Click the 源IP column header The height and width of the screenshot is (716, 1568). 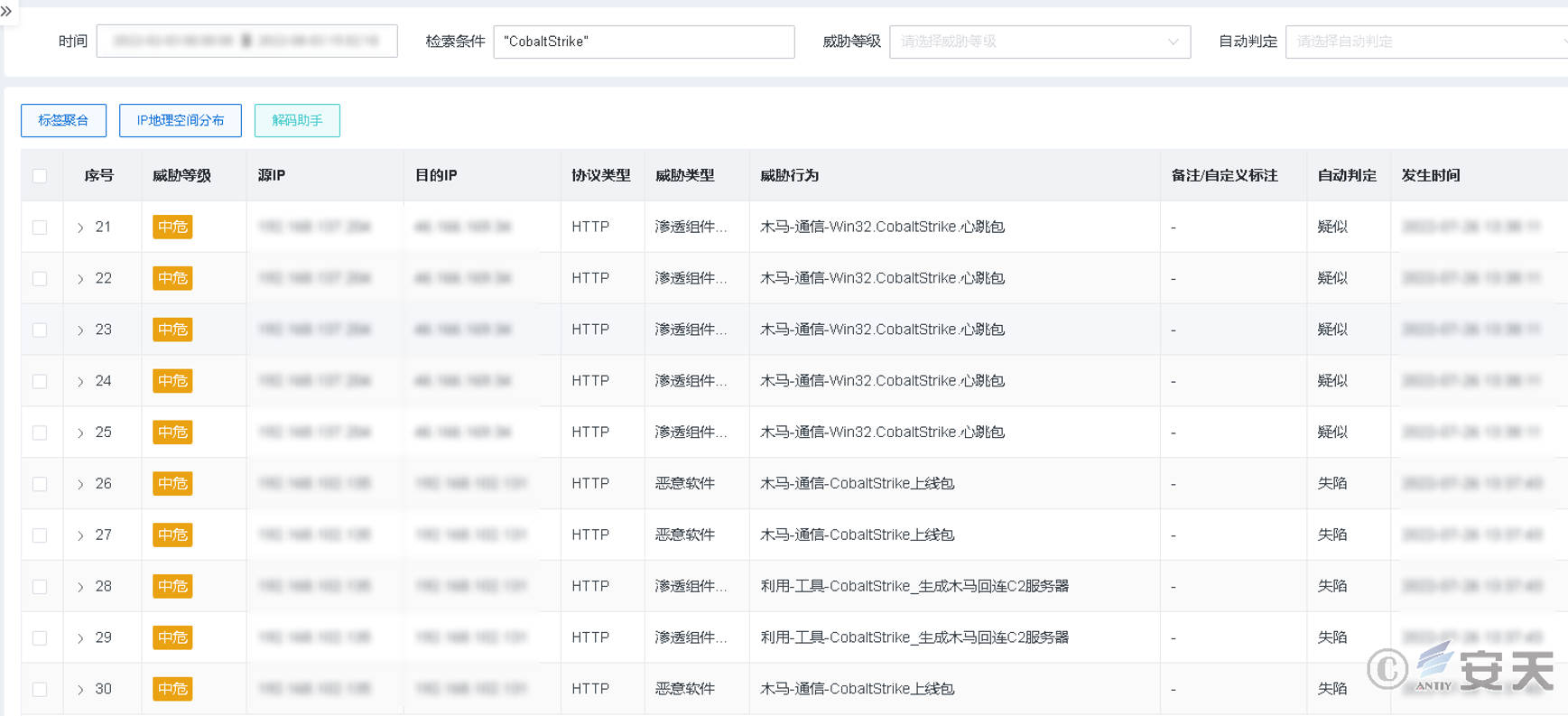[x=272, y=175]
